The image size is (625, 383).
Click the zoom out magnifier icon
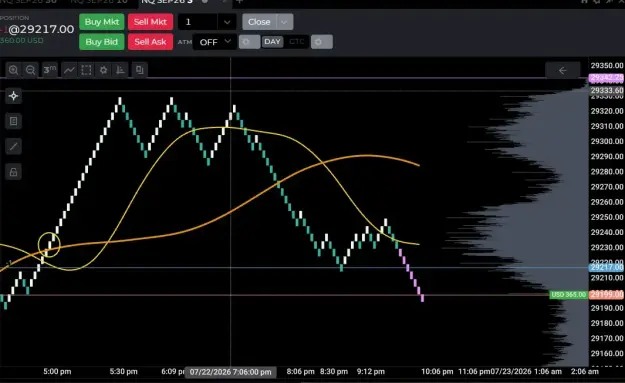click(30, 70)
